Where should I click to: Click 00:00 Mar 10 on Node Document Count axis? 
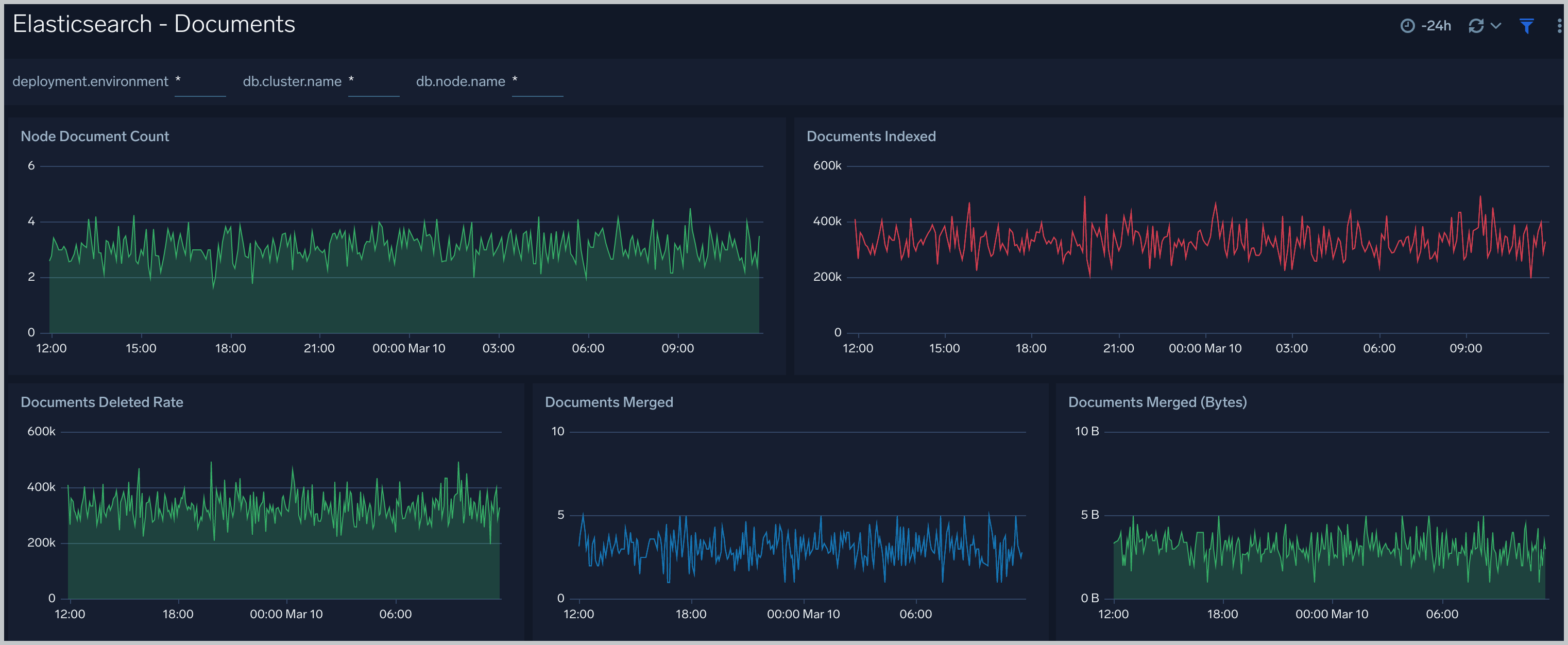pos(408,349)
